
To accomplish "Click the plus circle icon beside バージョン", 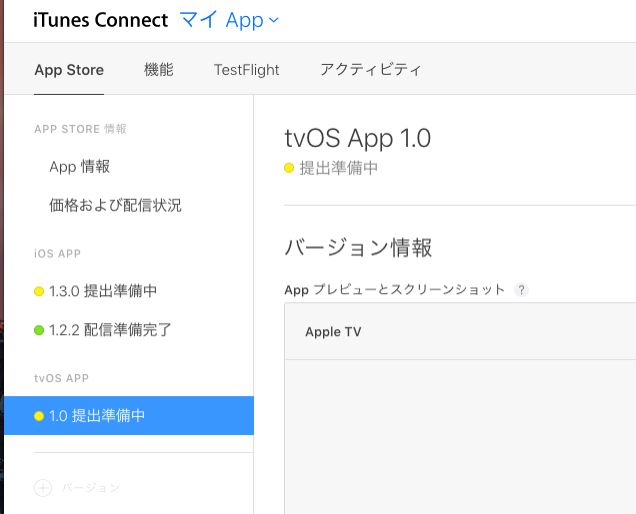I will 43,488.
